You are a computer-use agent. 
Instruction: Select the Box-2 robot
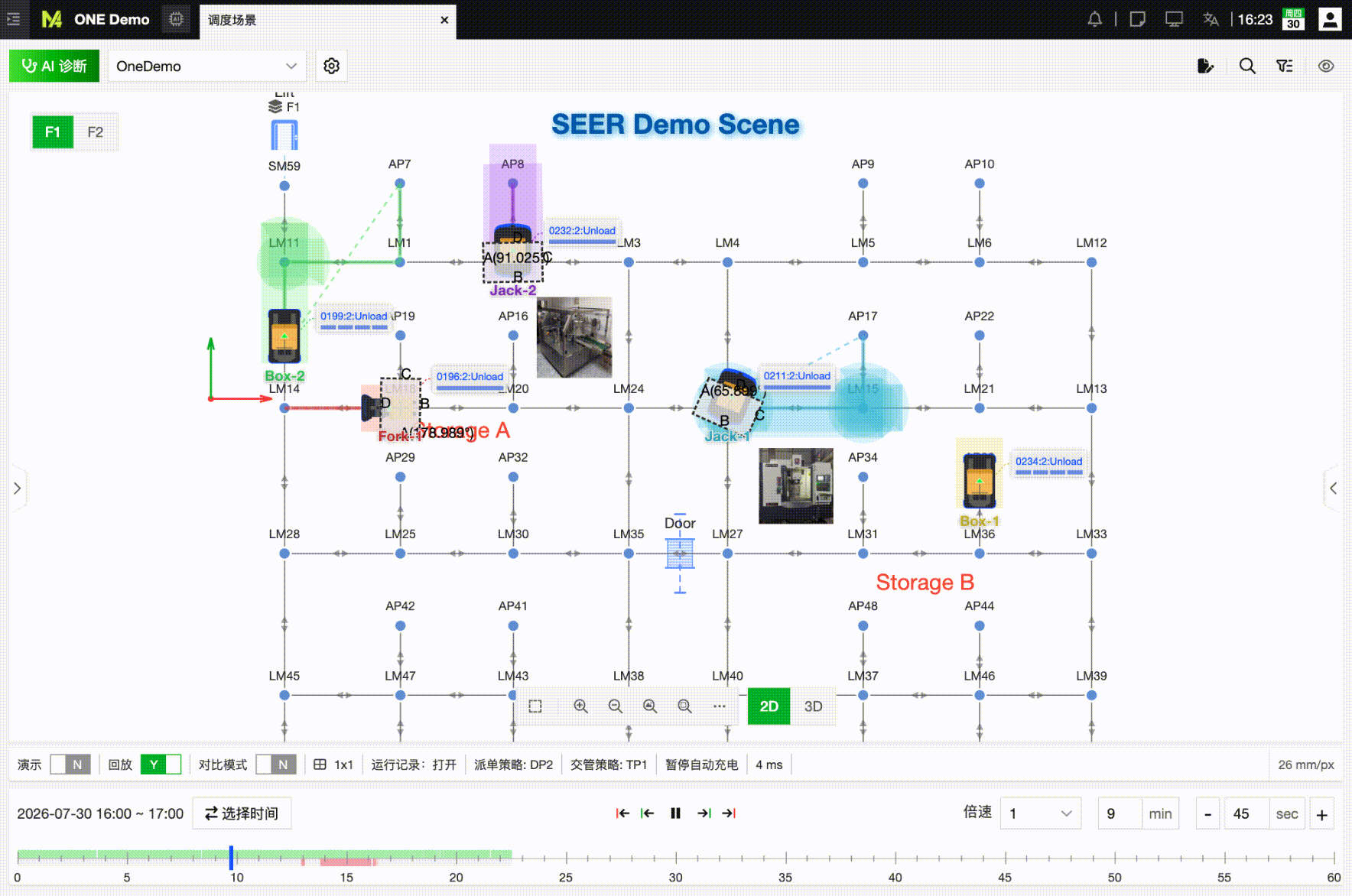point(284,336)
